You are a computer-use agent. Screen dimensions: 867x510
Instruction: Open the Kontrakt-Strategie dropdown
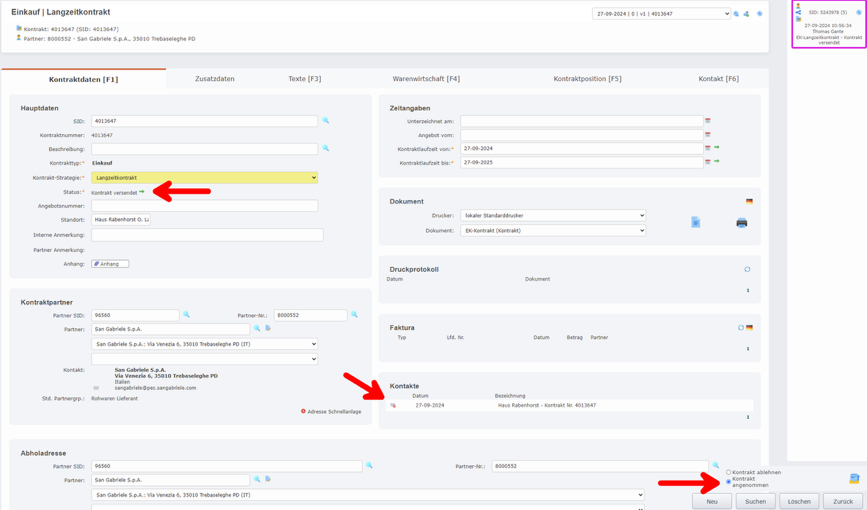[204, 178]
